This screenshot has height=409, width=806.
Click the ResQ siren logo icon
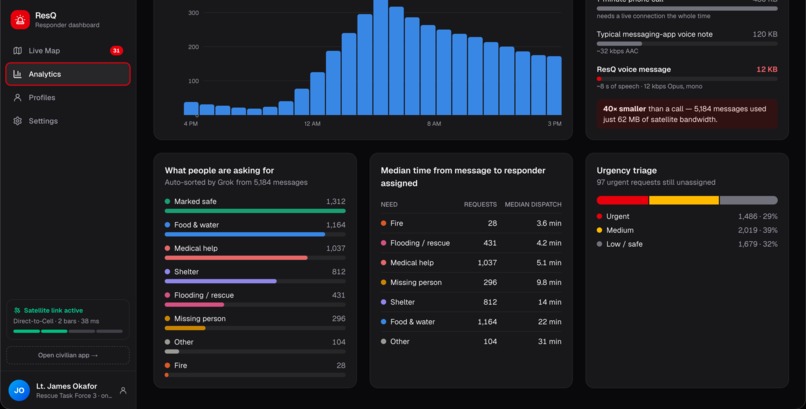pyautogui.click(x=20, y=20)
